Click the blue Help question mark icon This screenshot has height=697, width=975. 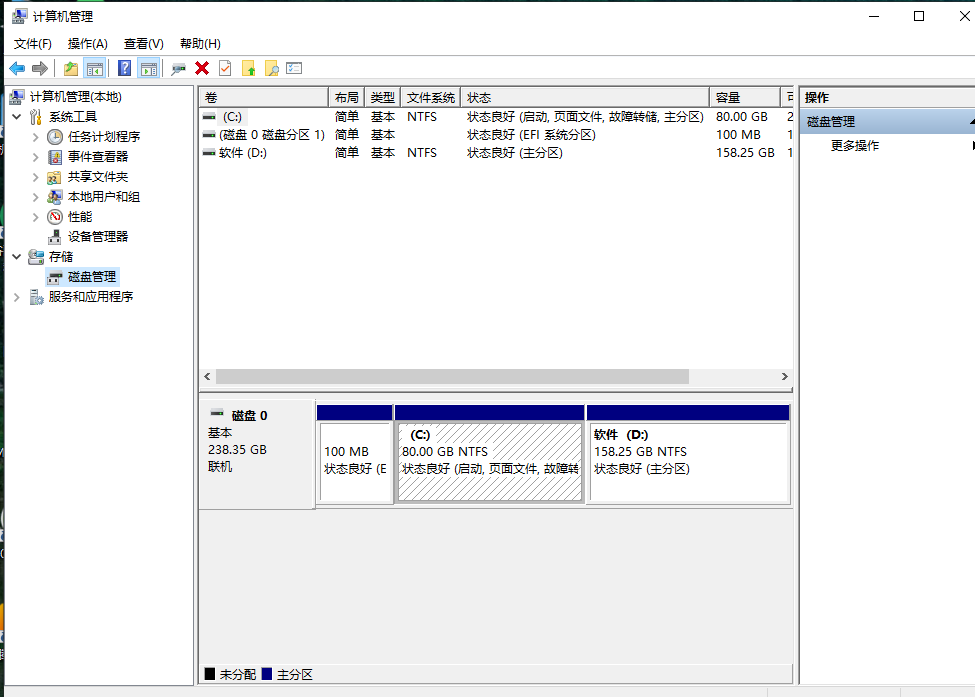pos(124,68)
